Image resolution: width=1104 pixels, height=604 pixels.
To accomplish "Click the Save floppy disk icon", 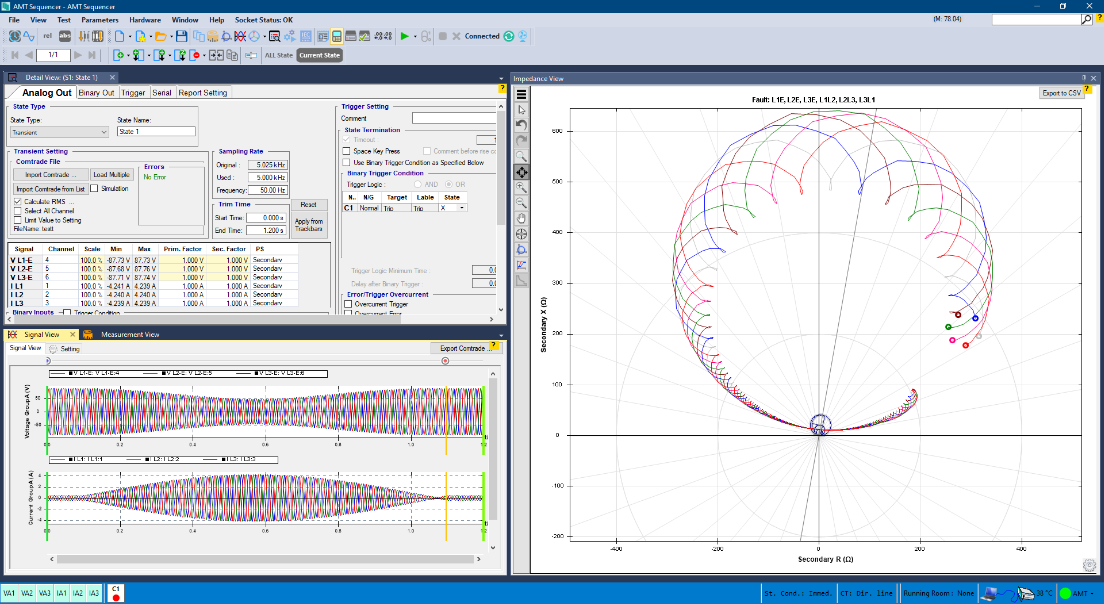I will 181,36.
